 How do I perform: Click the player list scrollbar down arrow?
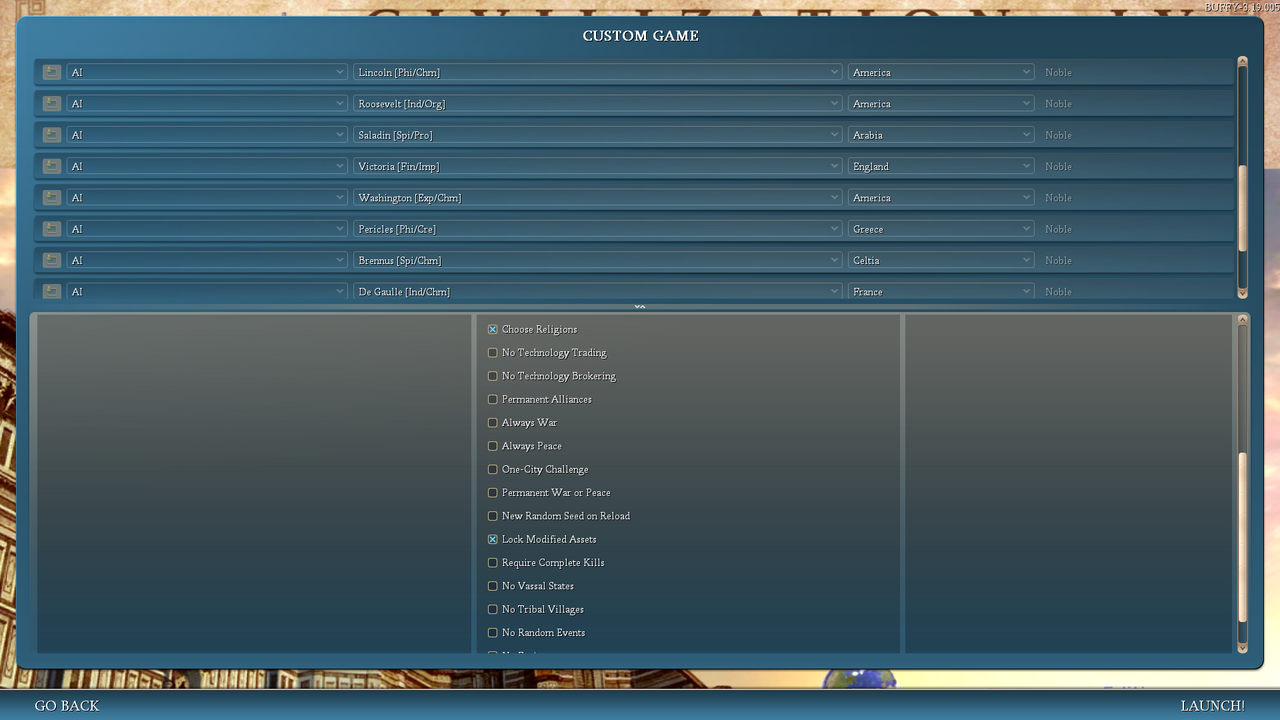pyautogui.click(x=1243, y=293)
